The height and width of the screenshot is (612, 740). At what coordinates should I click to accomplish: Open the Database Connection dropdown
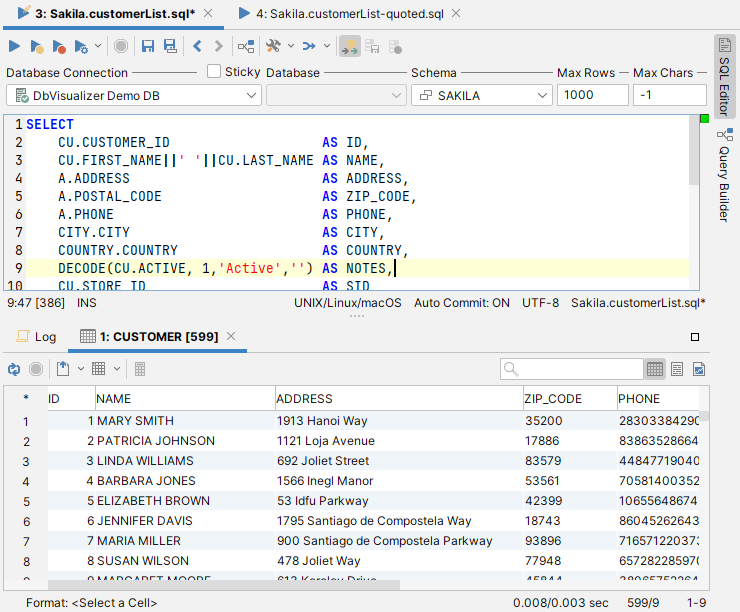(134, 95)
